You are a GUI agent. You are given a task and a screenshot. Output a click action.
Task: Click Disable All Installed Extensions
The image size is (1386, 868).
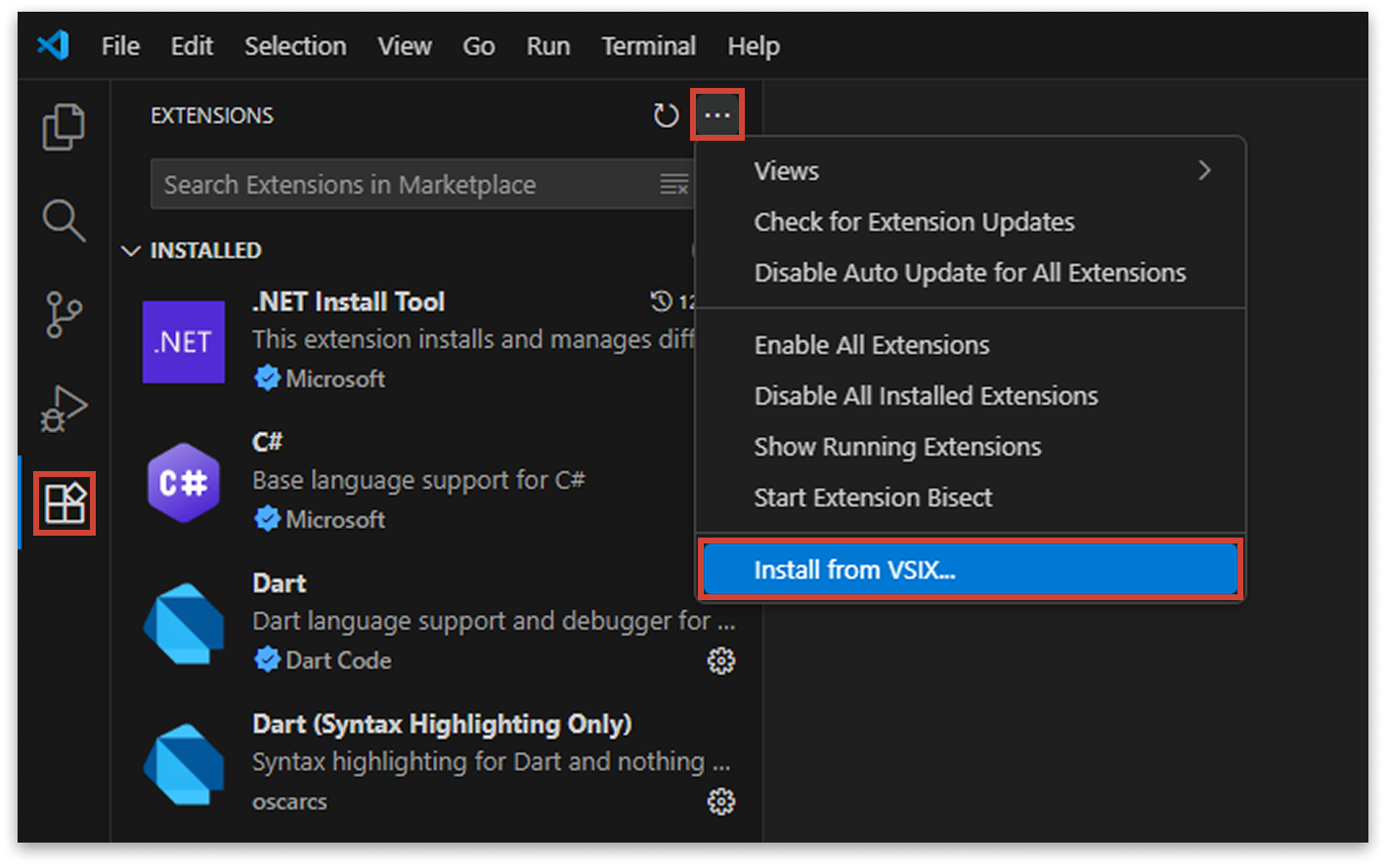pos(926,395)
